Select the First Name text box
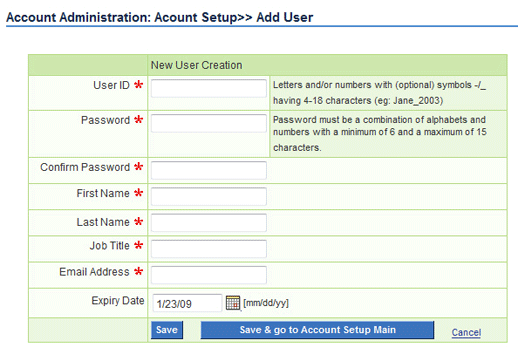This screenshot has width=518, height=361. click(209, 196)
